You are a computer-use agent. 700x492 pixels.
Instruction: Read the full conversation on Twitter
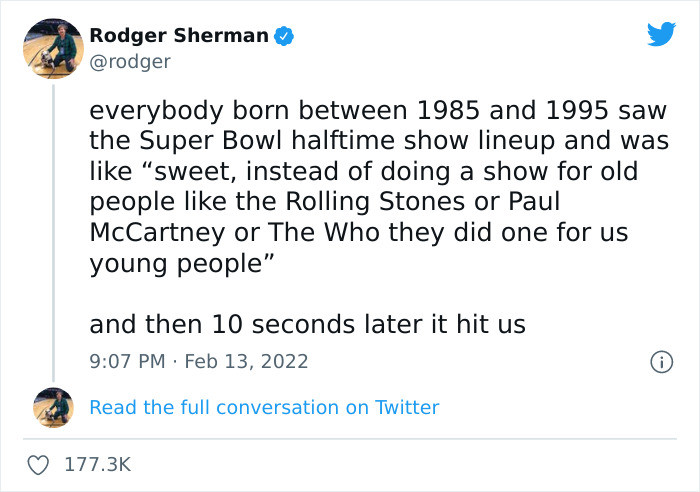click(x=264, y=407)
